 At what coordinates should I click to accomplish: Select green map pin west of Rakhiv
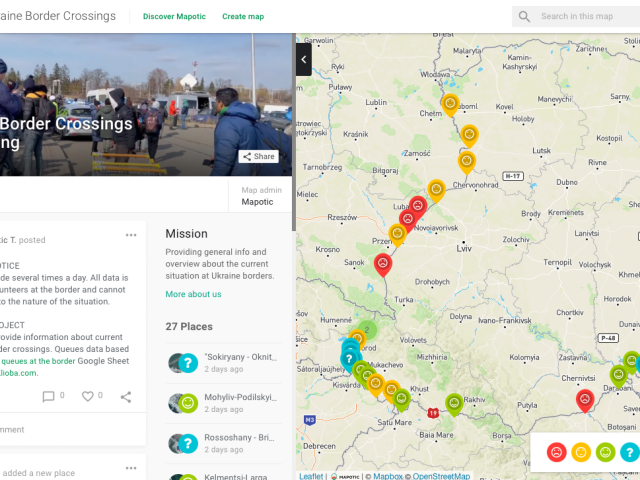(454, 404)
